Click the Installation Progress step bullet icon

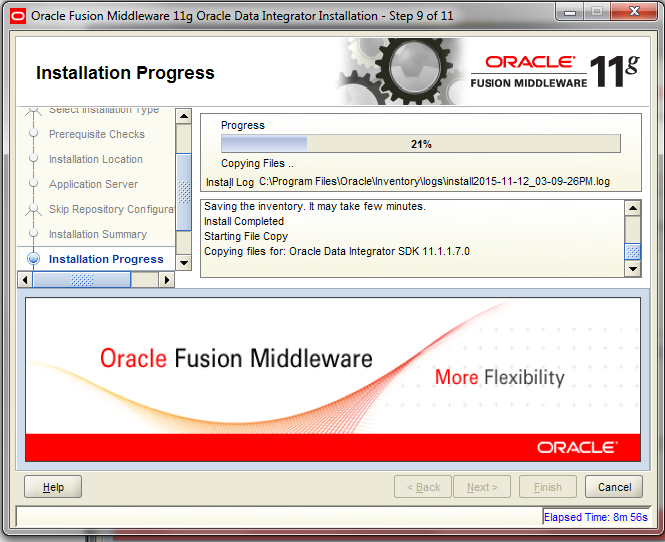[34, 259]
